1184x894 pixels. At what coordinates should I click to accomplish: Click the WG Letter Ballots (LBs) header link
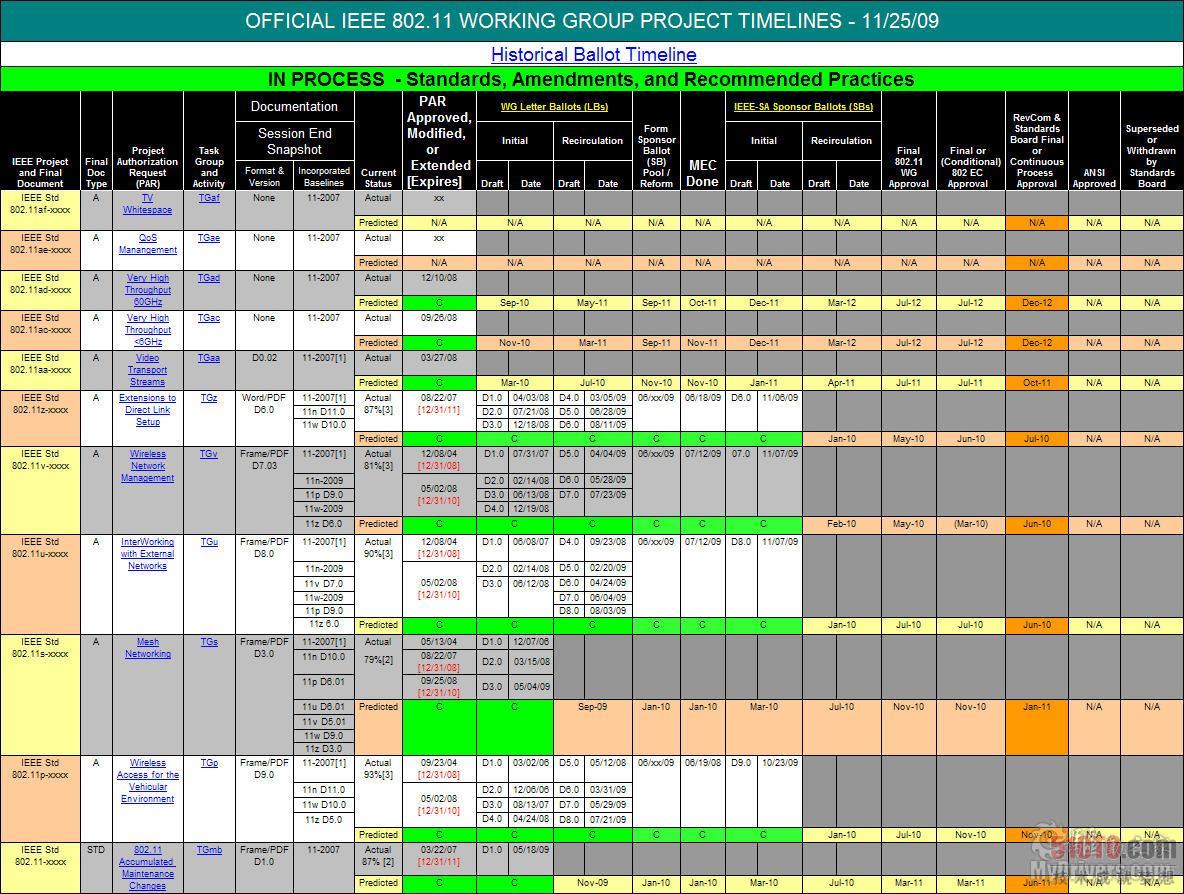554,106
